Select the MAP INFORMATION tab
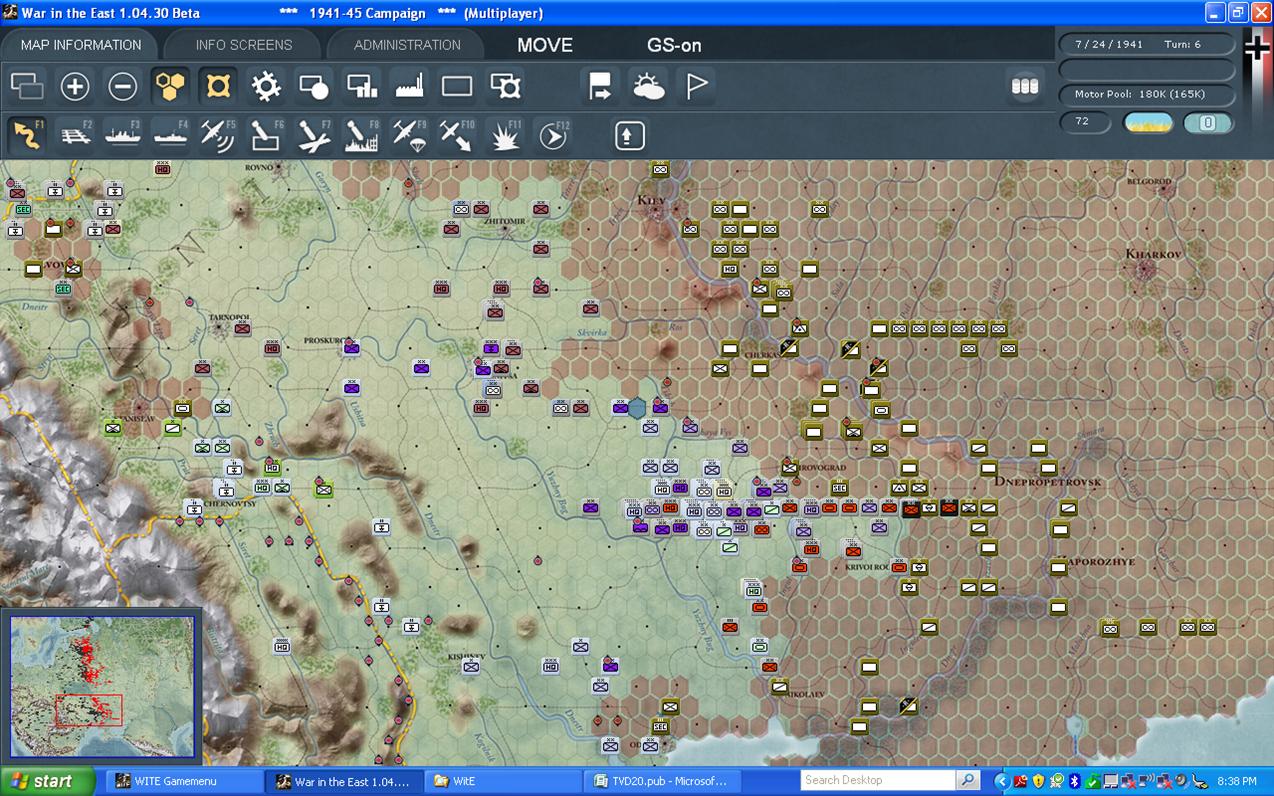1274x796 pixels. tap(81, 45)
